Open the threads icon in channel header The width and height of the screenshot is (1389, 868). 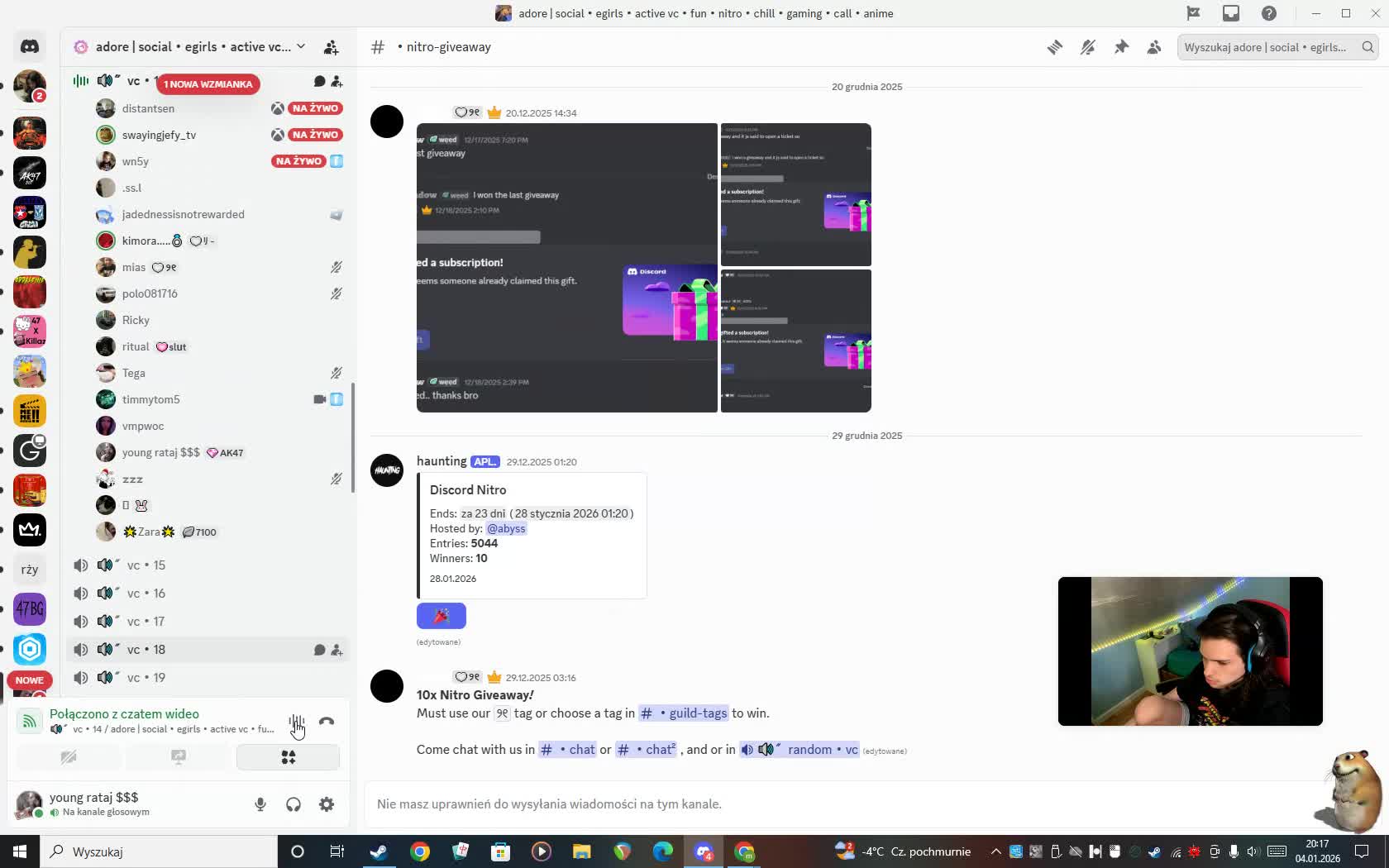pos(1054,47)
